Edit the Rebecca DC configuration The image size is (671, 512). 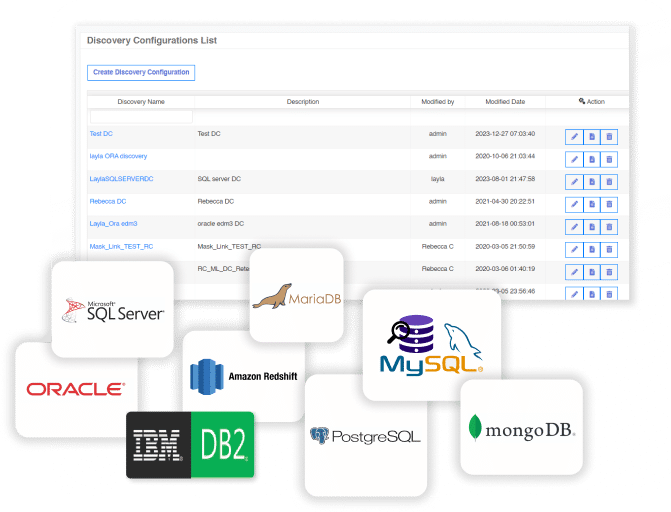pos(574,205)
